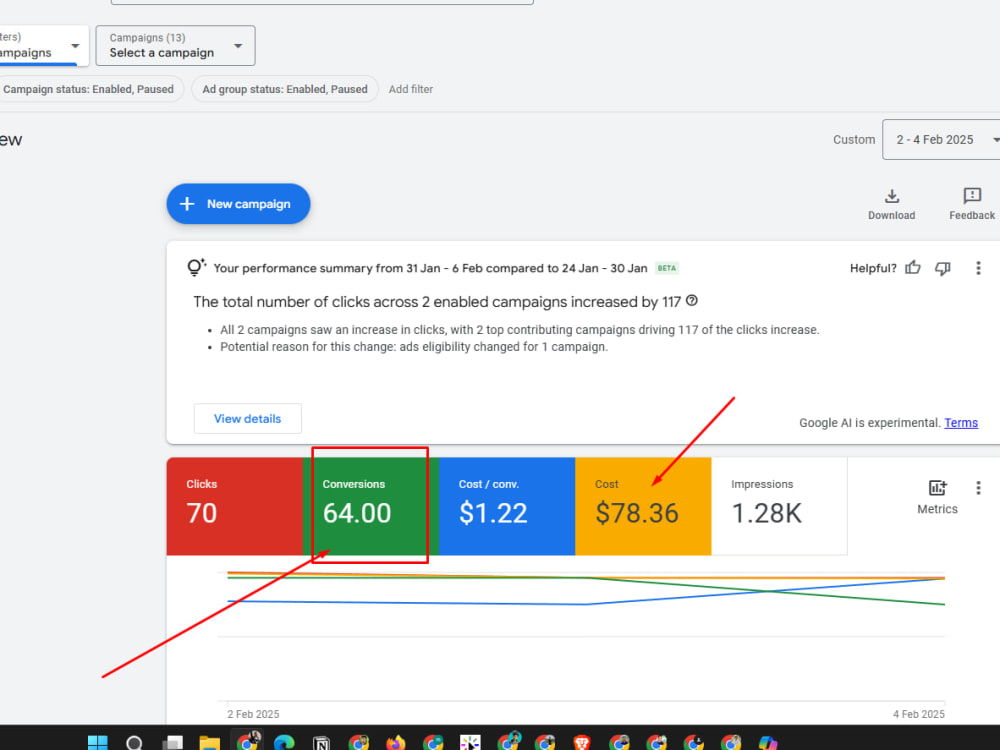Open the Windows Start menu
The width and height of the screenshot is (1000, 750).
tap(98, 743)
